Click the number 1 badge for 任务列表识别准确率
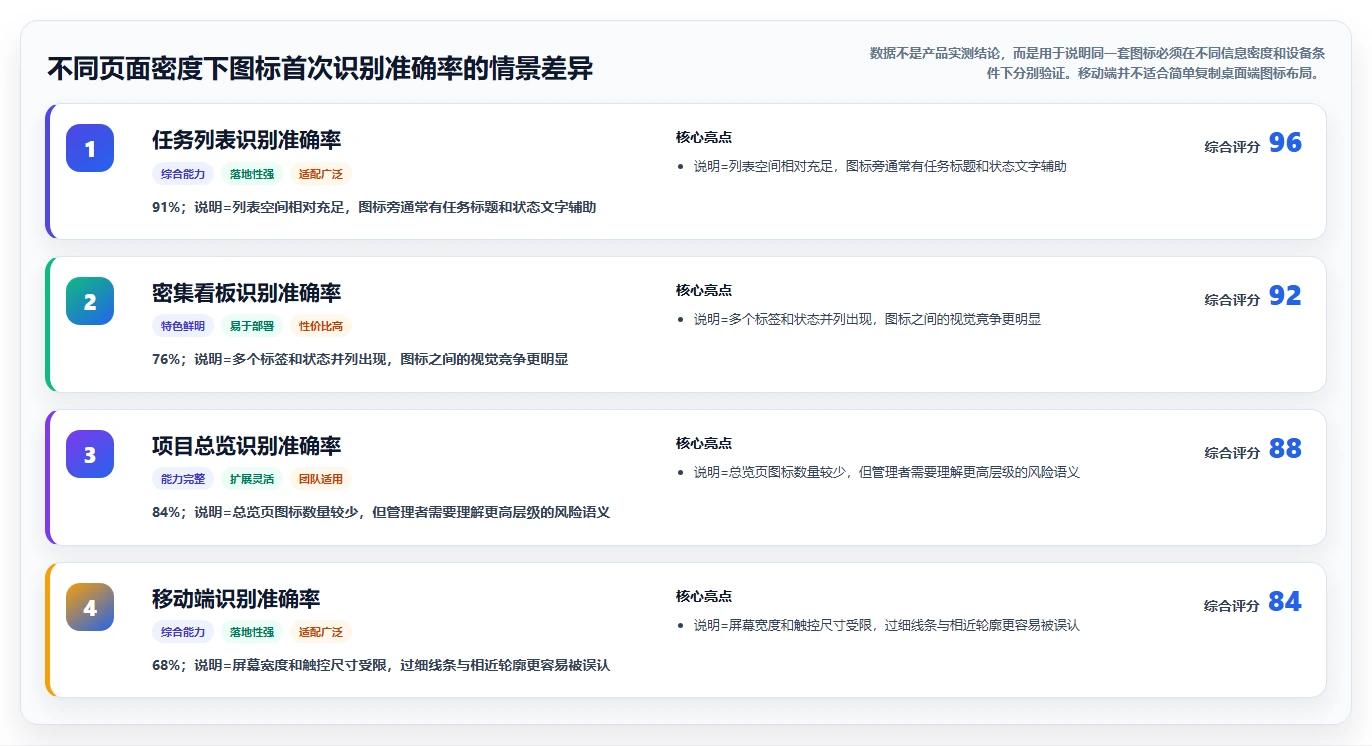The width and height of the screenshot is (1372, 746). pyautogui.click(x=90, y=148)
